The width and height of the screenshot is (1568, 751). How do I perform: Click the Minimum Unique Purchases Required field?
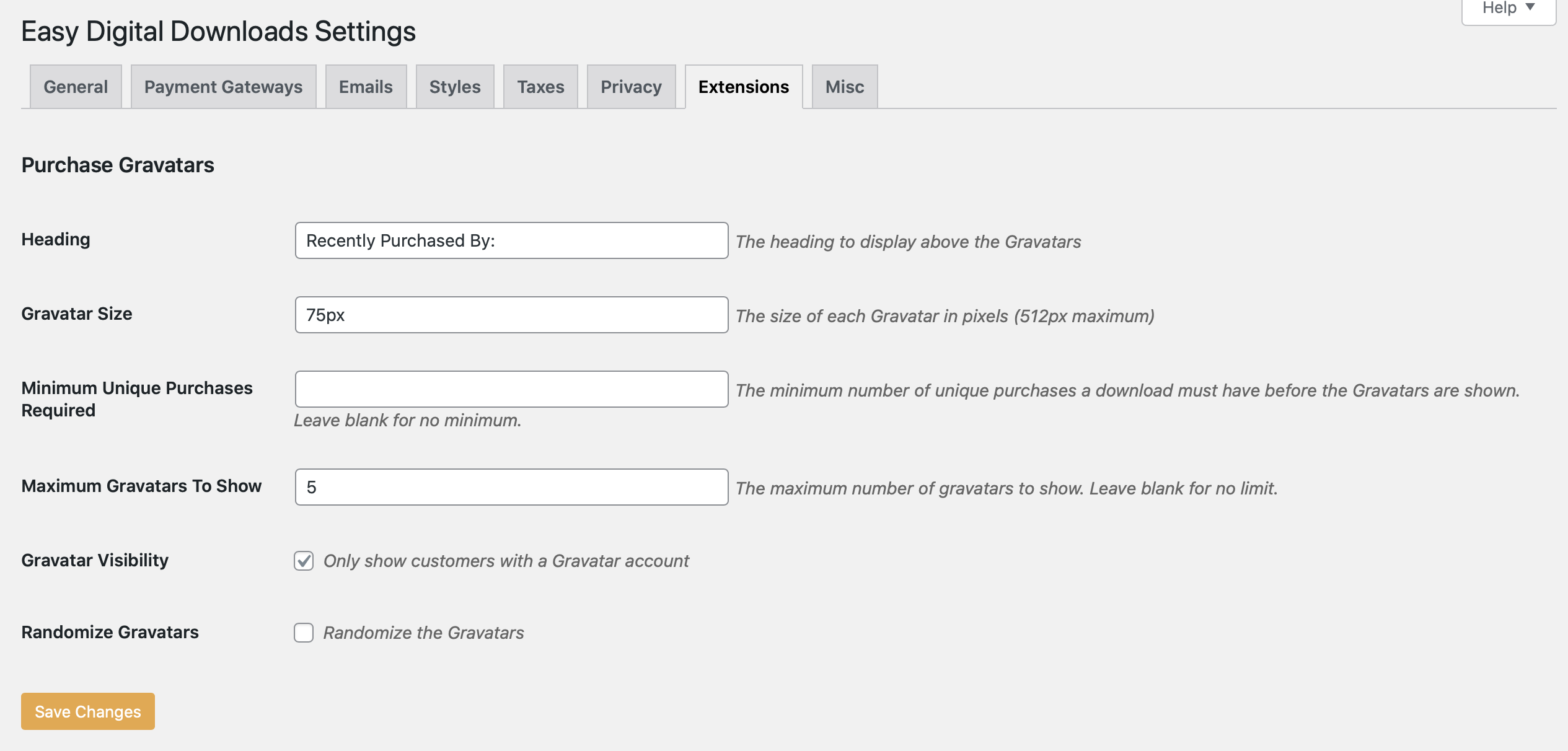(511, 389)
